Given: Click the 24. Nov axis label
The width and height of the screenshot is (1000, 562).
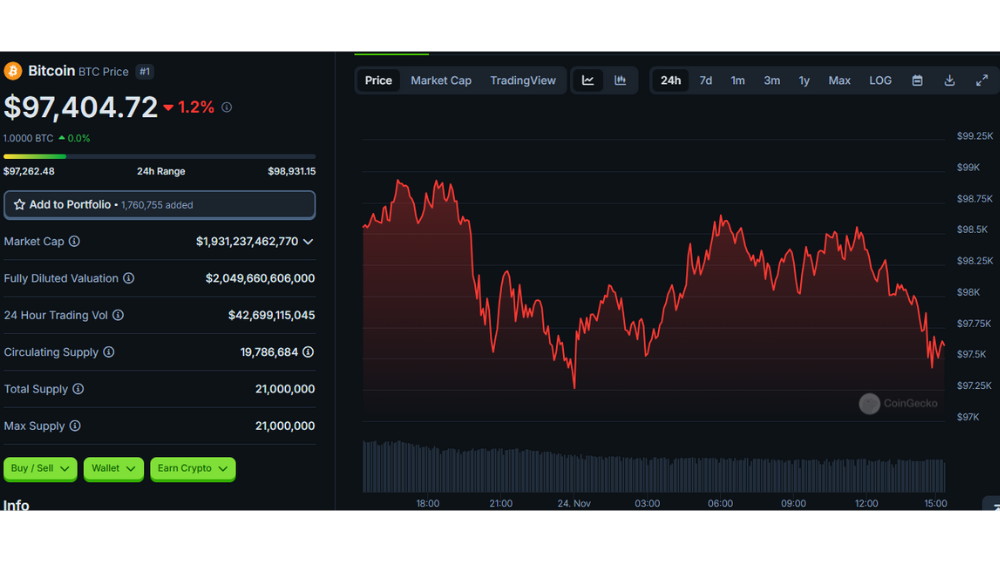Looking at the screenshot, I should tap(574, 503).
